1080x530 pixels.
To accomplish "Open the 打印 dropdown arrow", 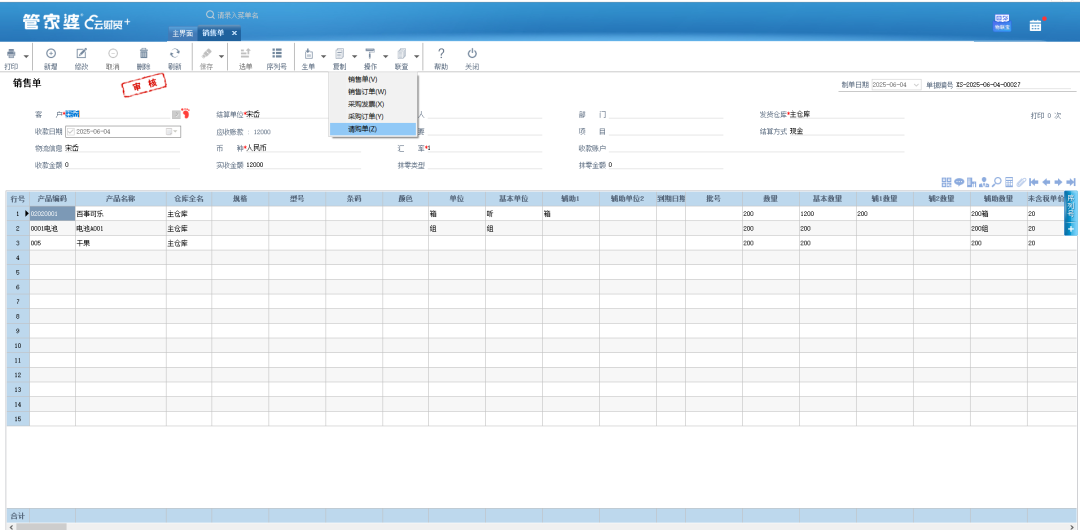I will (25, 56).
